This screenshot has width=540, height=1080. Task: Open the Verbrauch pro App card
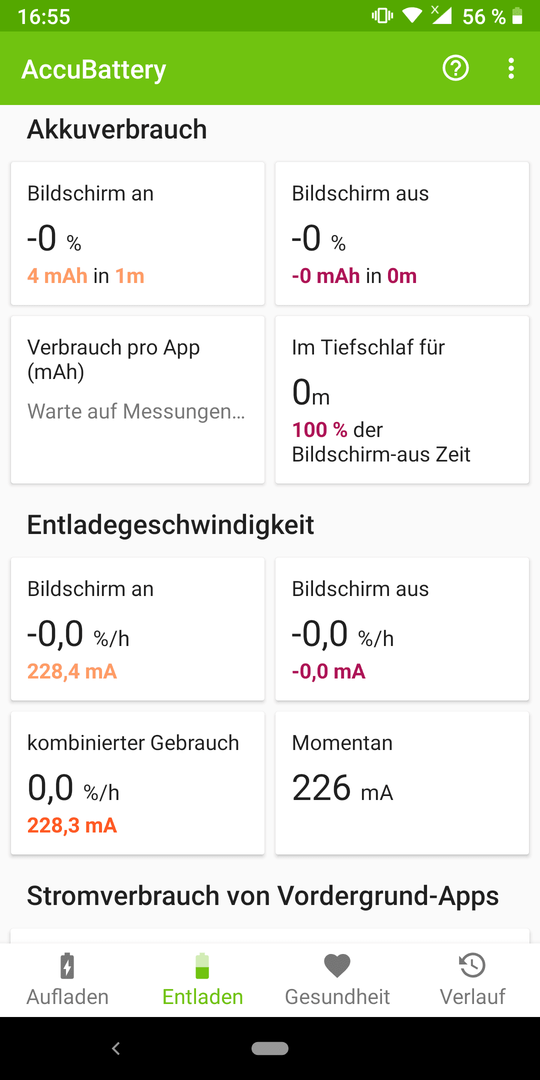(x=138, y=399)
